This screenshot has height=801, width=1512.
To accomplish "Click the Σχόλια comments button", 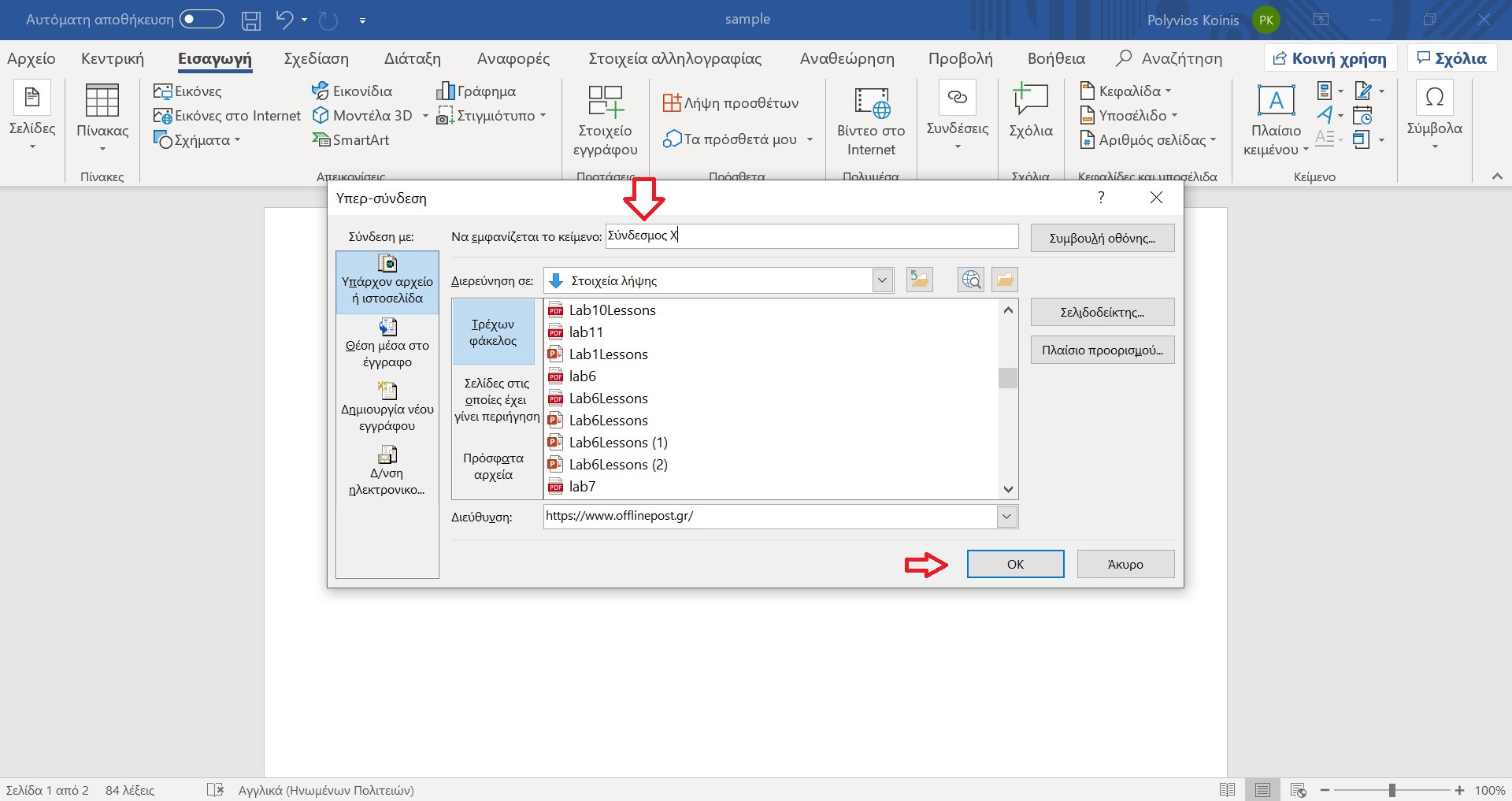I will 1451,58.
